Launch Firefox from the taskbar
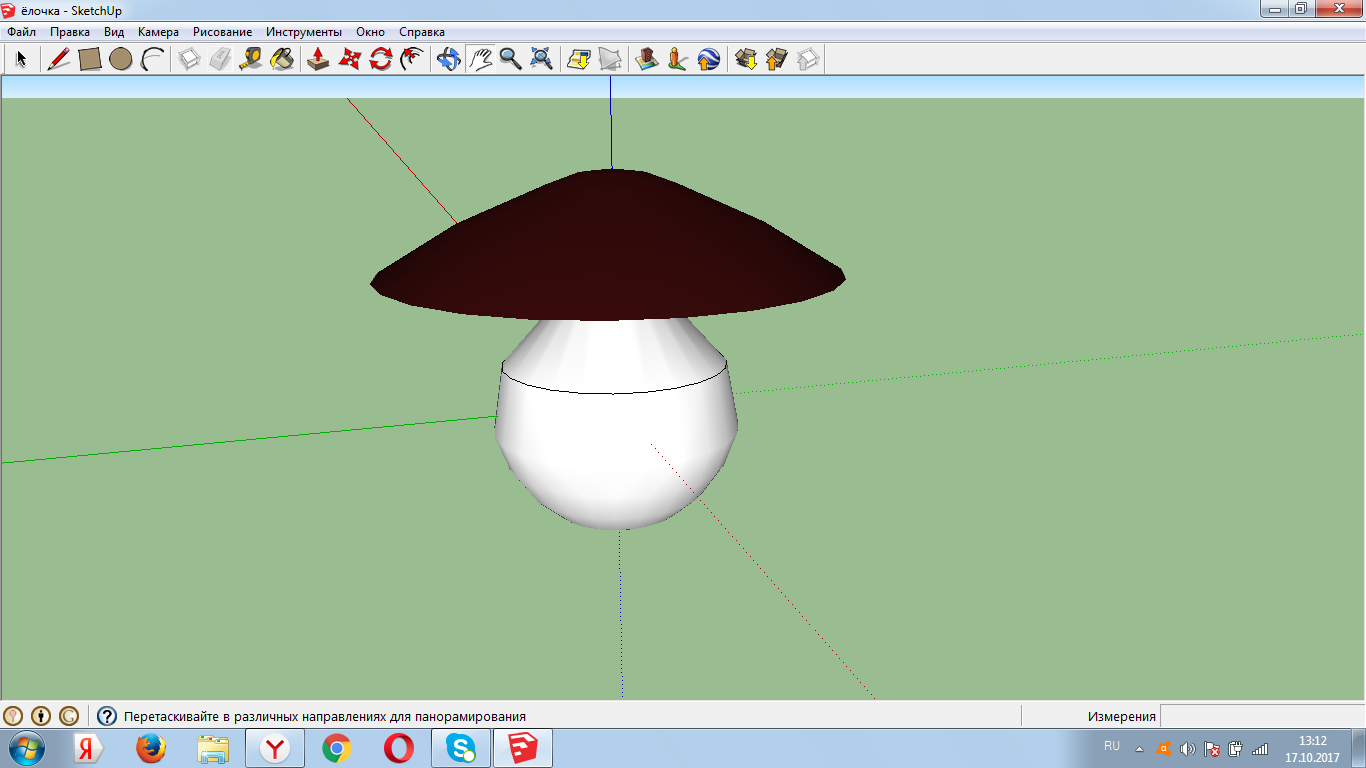The width and height of the screenshot is (1366, 768). tap(151, 748)
